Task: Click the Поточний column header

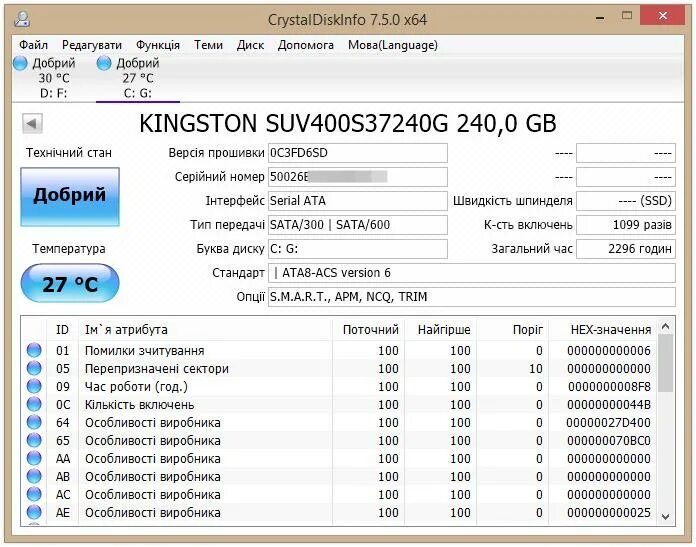Action: pos(368,329)
